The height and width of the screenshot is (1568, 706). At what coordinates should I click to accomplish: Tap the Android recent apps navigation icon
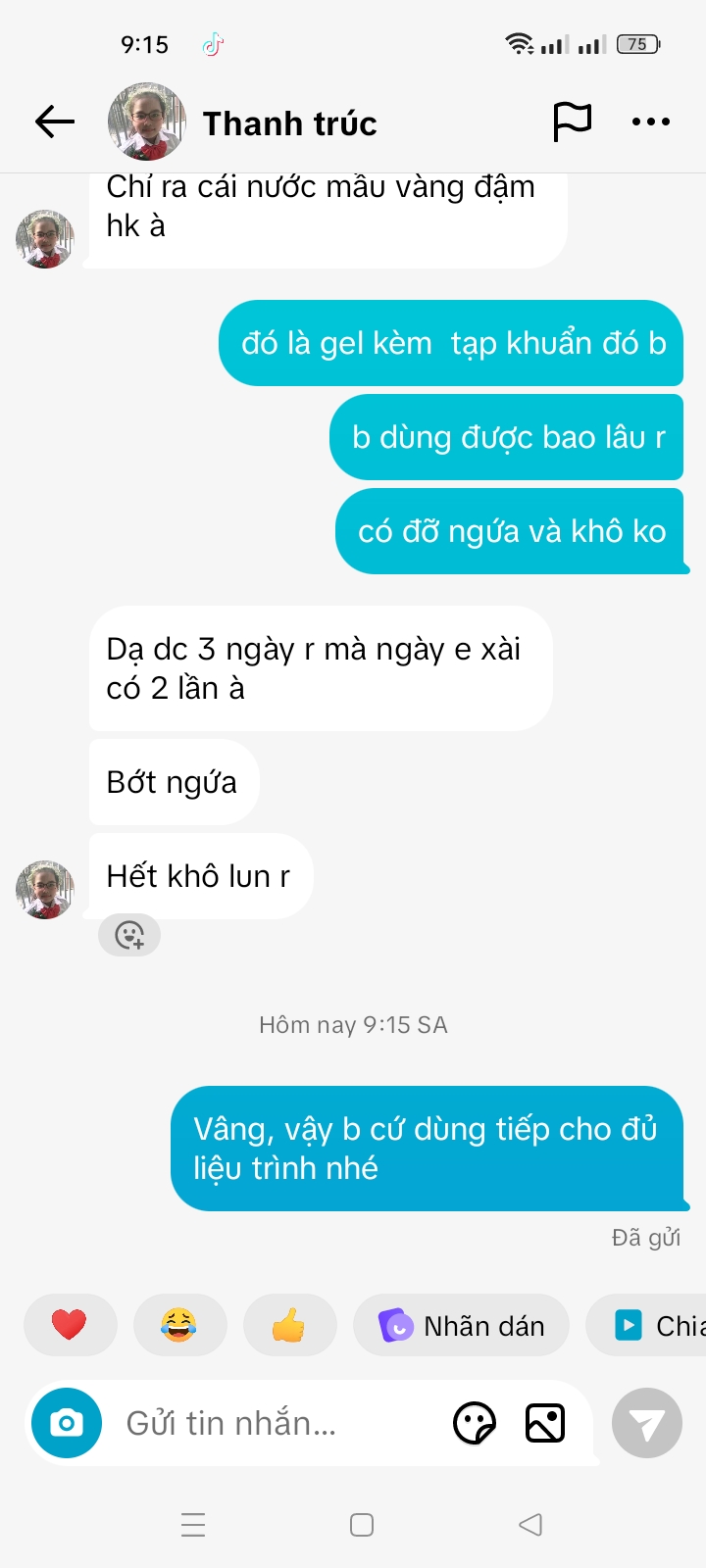193,1525
